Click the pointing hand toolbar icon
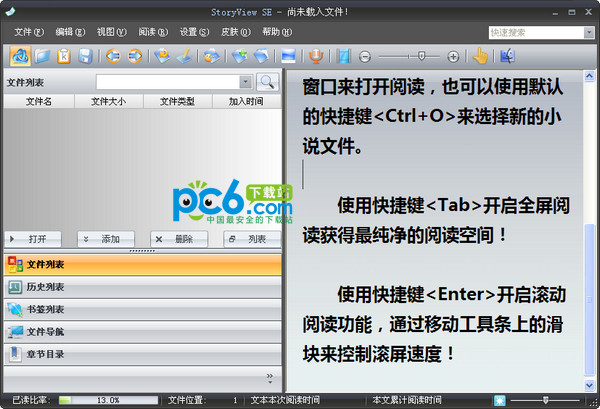 click(480, 56)
